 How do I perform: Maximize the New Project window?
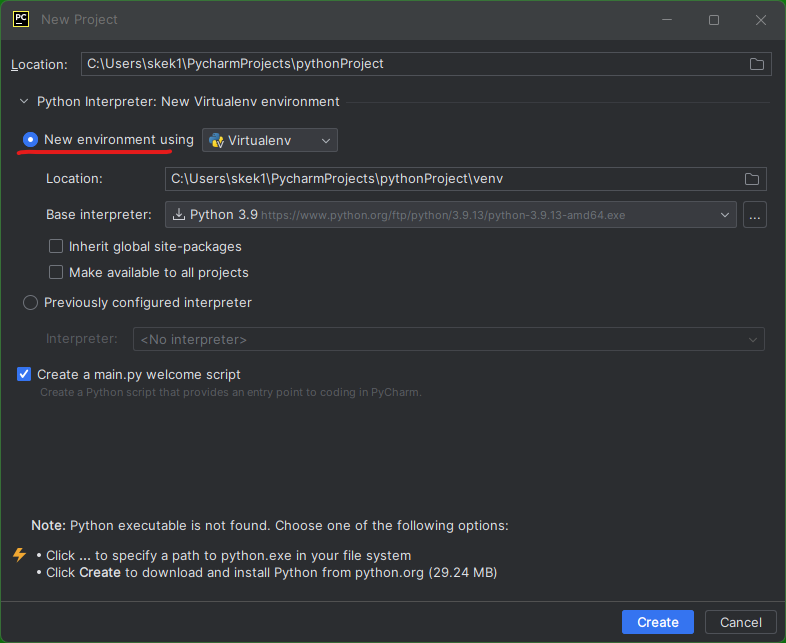[714, 20]
